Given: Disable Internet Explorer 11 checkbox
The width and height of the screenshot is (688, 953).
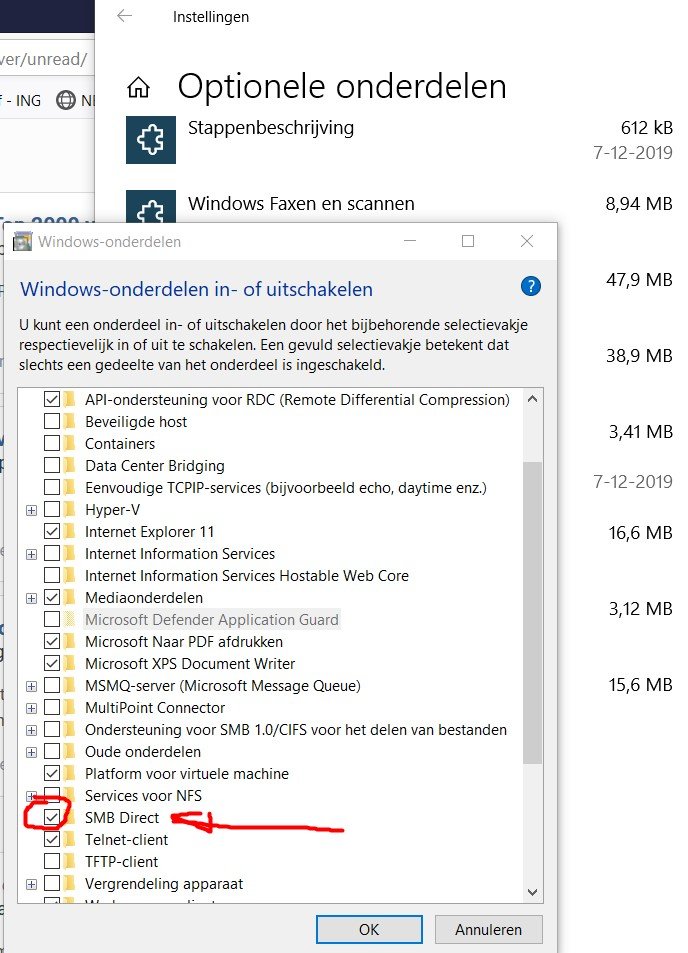Looking at the screenshot, I should 52,532.
